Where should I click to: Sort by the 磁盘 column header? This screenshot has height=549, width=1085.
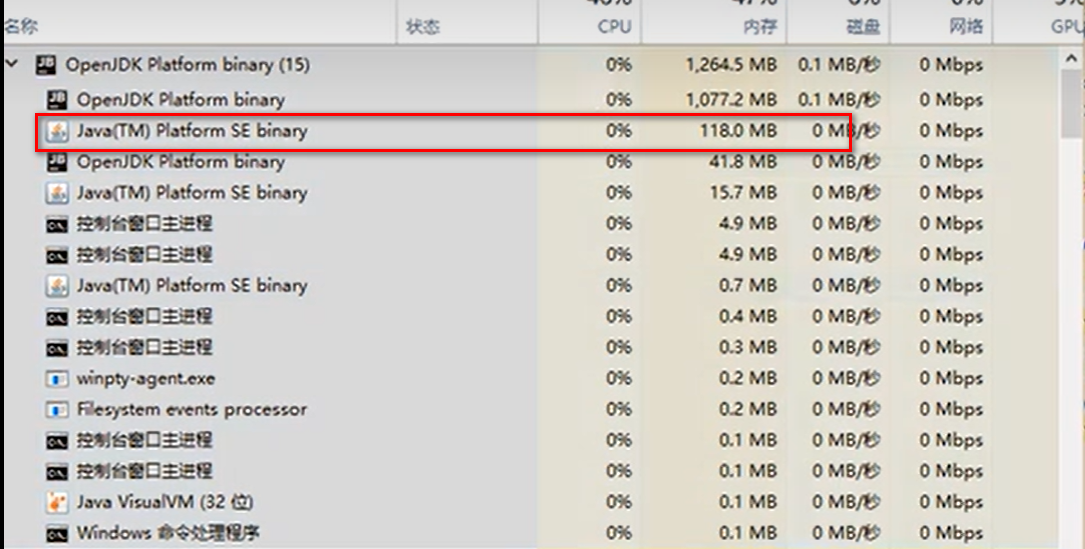coord(864,27)
